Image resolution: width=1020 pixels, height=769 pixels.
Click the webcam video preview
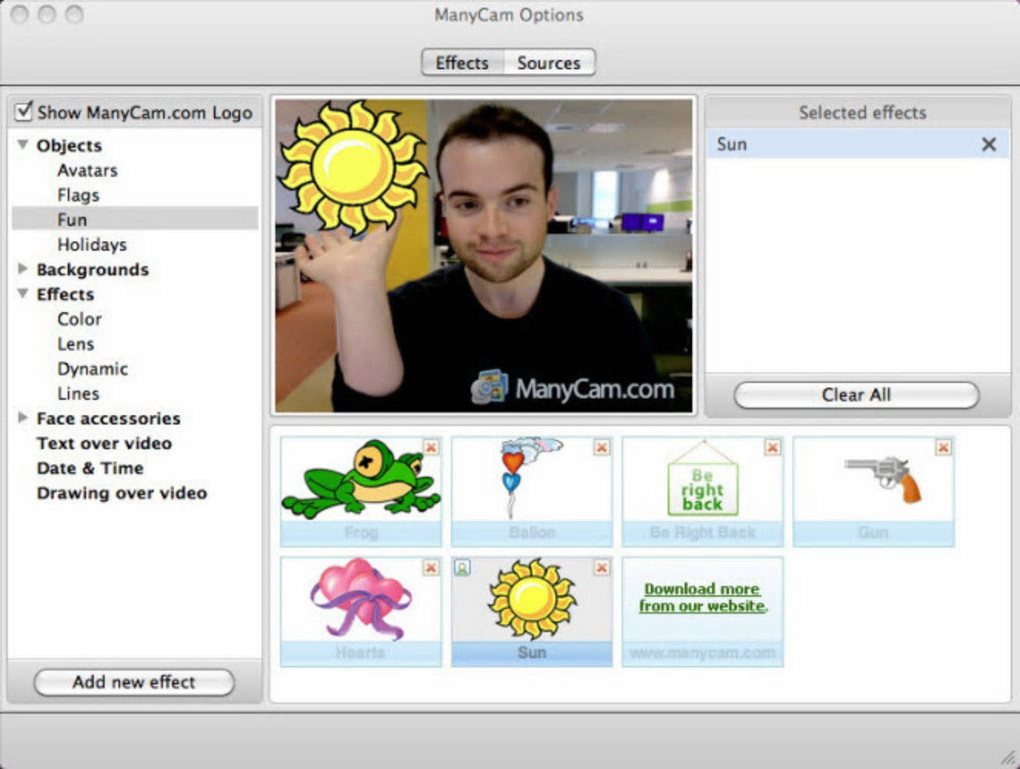point(485,256)
